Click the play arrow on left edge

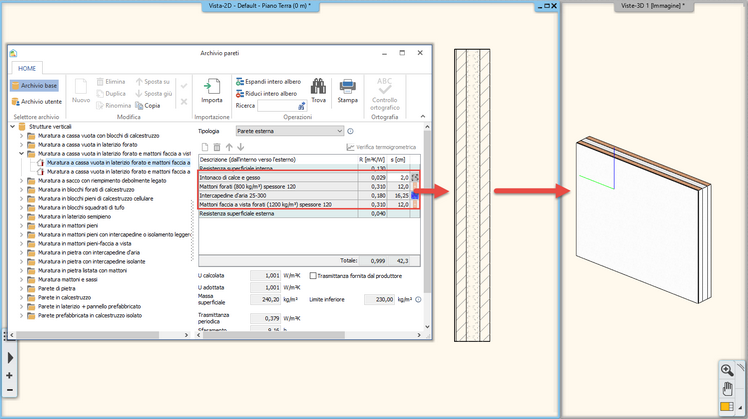pos(10,357)
